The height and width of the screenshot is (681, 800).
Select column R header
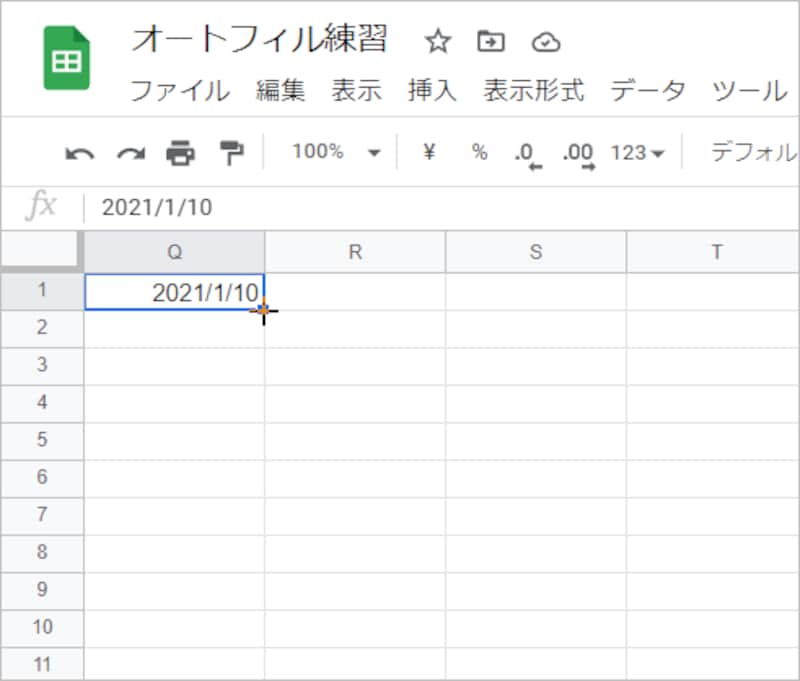tap(355, 252)
